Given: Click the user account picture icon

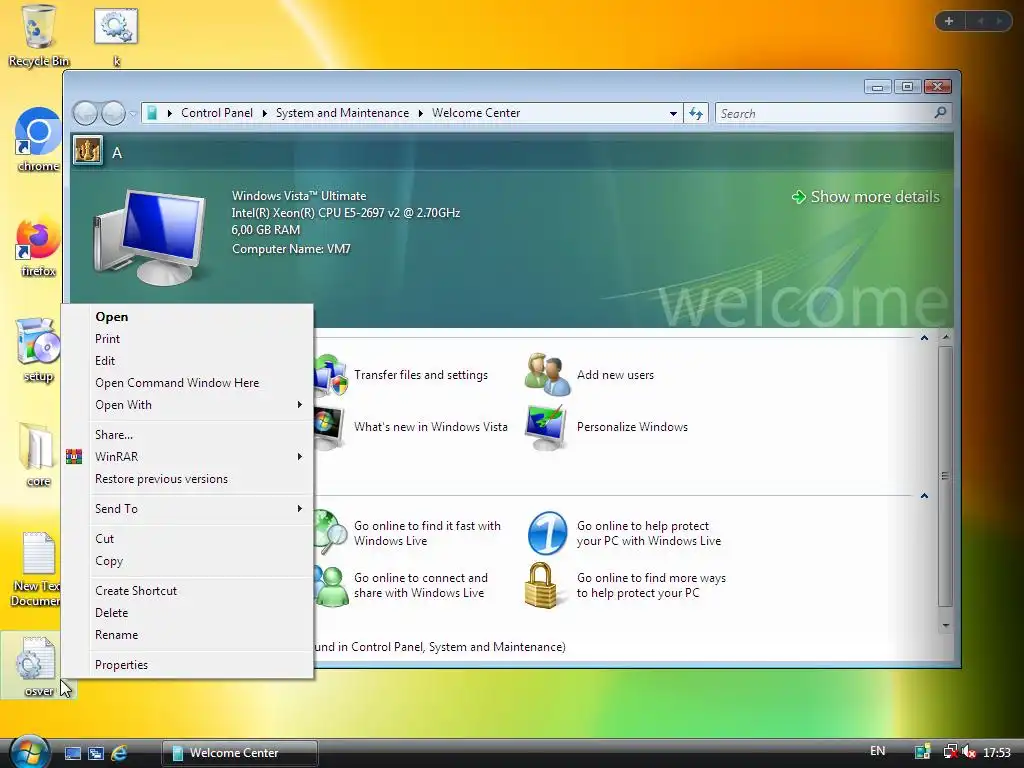Looking at the screenshot, I should click(x=88, y=151).
